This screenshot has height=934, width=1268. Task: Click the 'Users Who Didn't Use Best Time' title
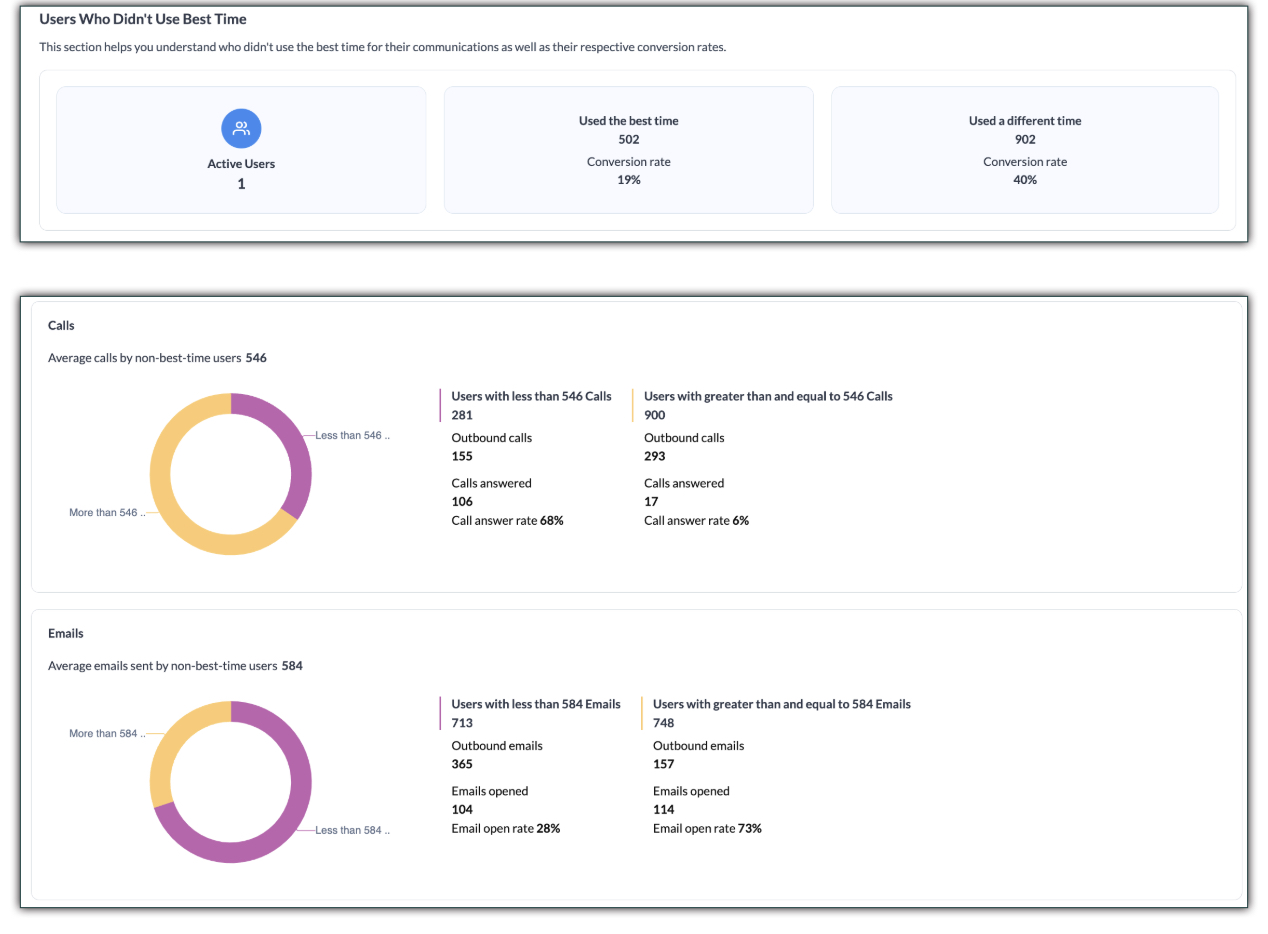(143, 19)
